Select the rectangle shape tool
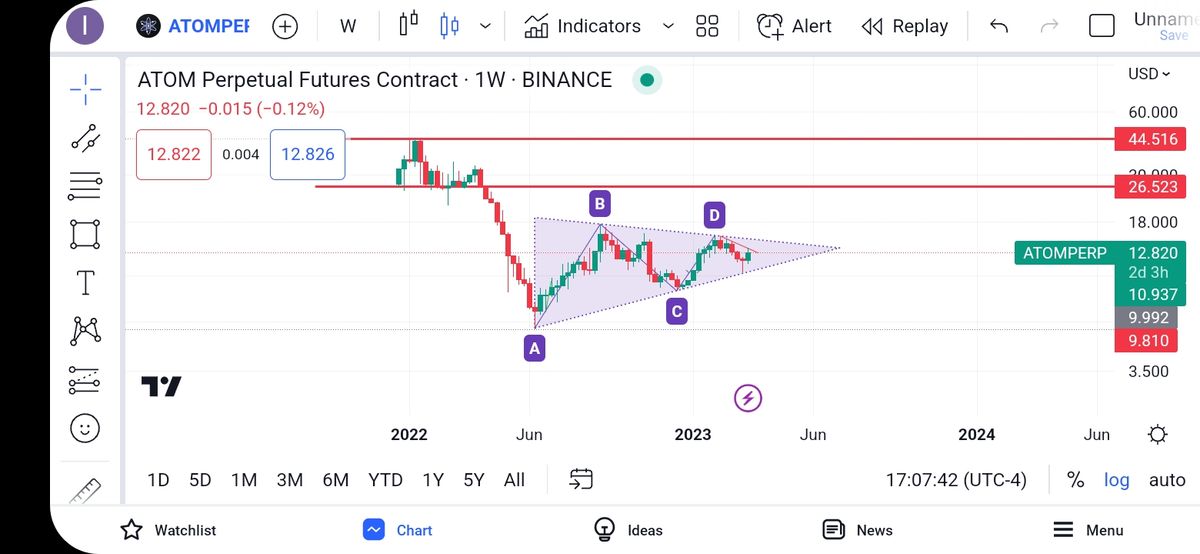 click(86, 234)
